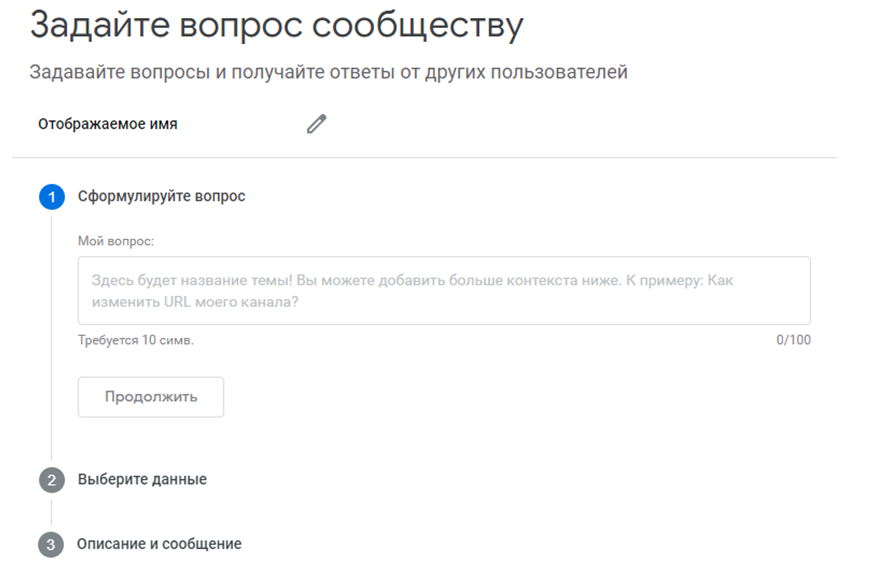The image size is (879, 581).
Task: Click the "Задайте вопрос сообществу" heading
Action: 276,27
